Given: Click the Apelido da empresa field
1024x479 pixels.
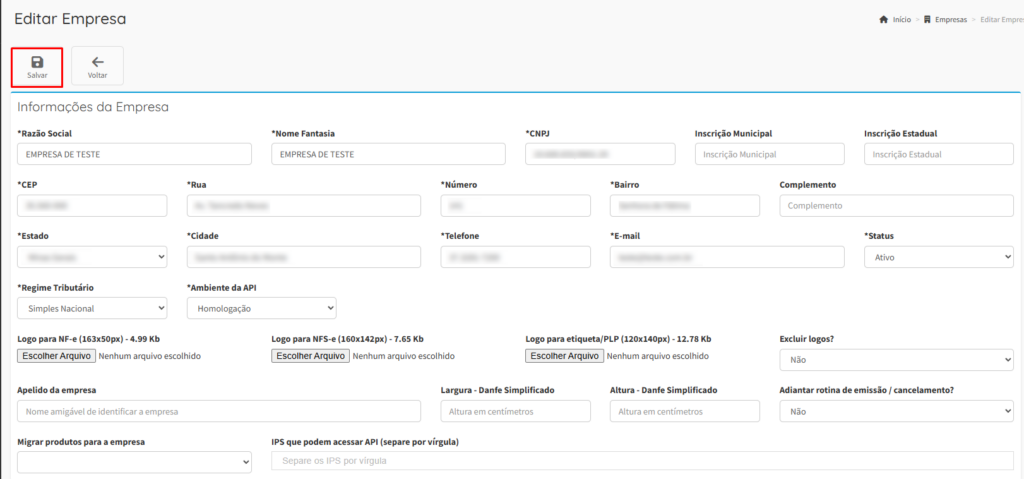Looking at the screenshot, I should point(219,411).
